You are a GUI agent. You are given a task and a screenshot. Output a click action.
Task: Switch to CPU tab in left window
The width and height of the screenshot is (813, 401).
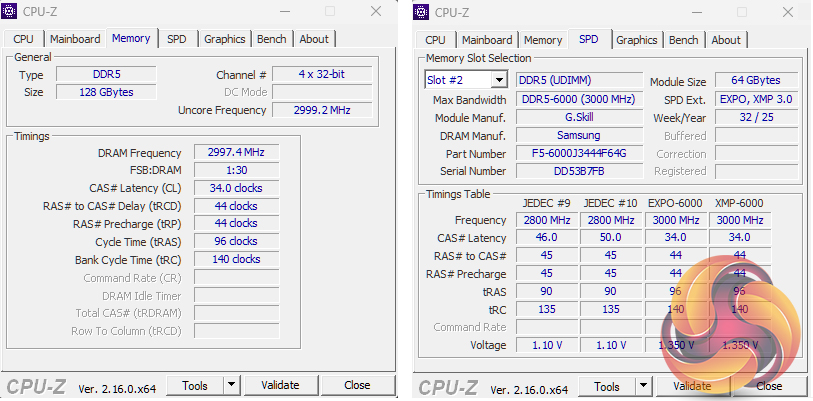tap(23, 39)
